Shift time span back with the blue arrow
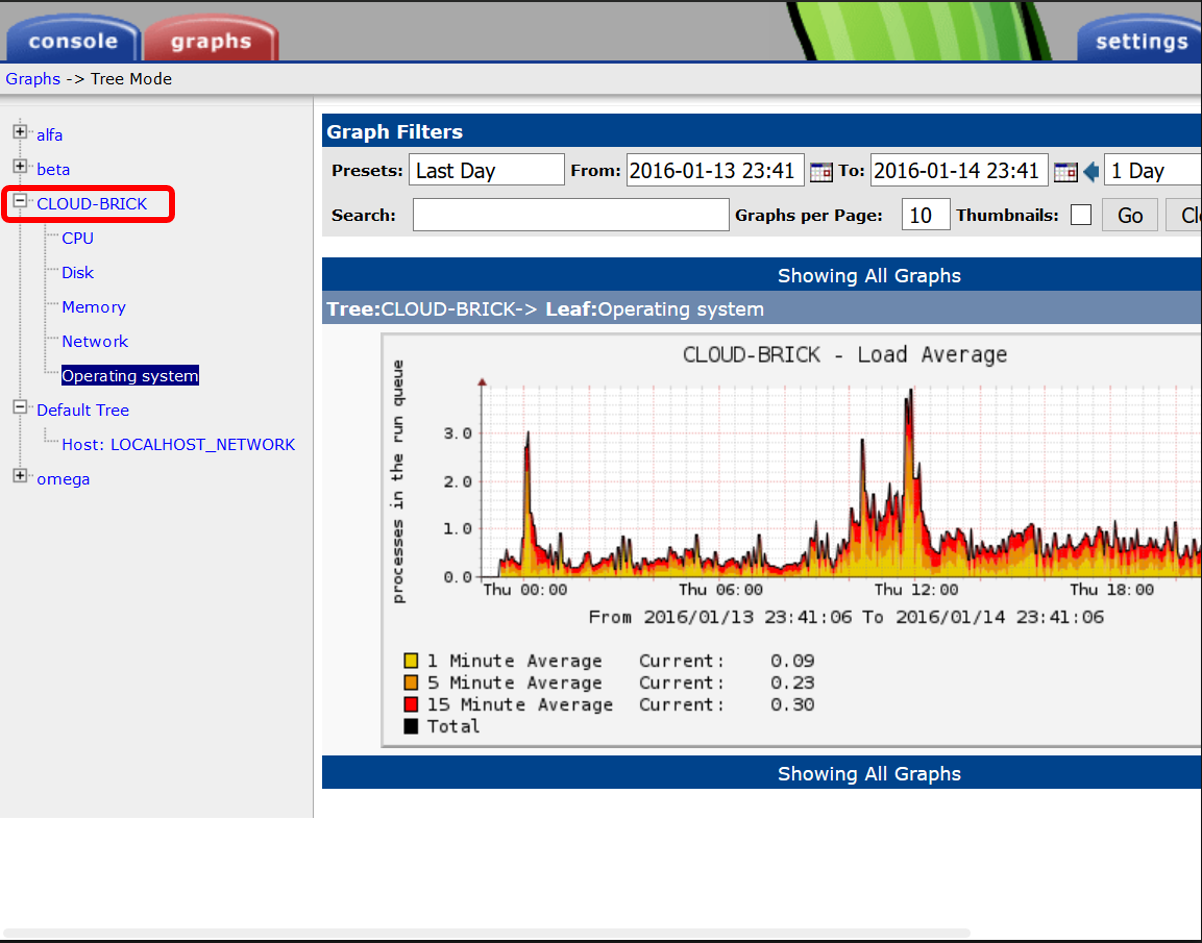 1091,171
